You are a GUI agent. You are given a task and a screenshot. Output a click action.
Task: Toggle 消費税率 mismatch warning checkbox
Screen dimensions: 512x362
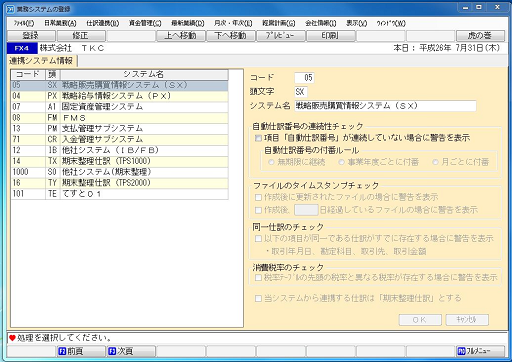(x=258, y=278)
